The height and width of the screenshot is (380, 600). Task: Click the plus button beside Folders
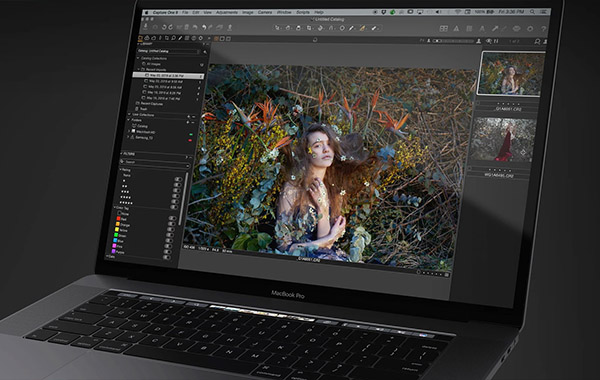pos(188,122)
